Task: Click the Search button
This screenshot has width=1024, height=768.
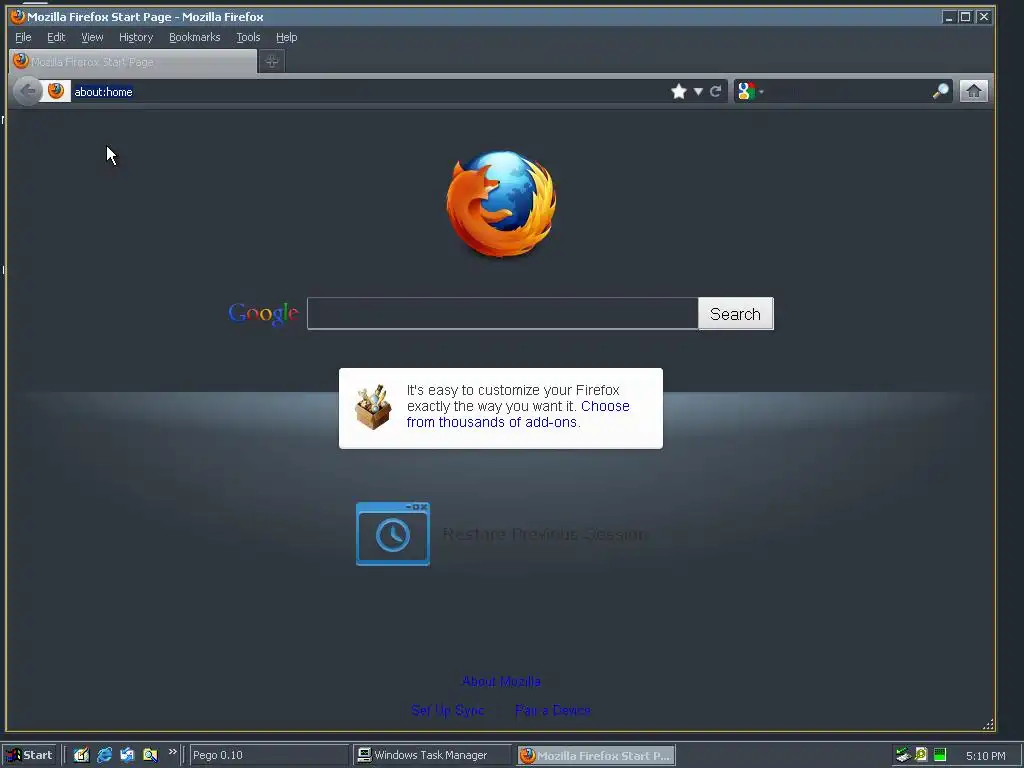Action: click(735, 314)
